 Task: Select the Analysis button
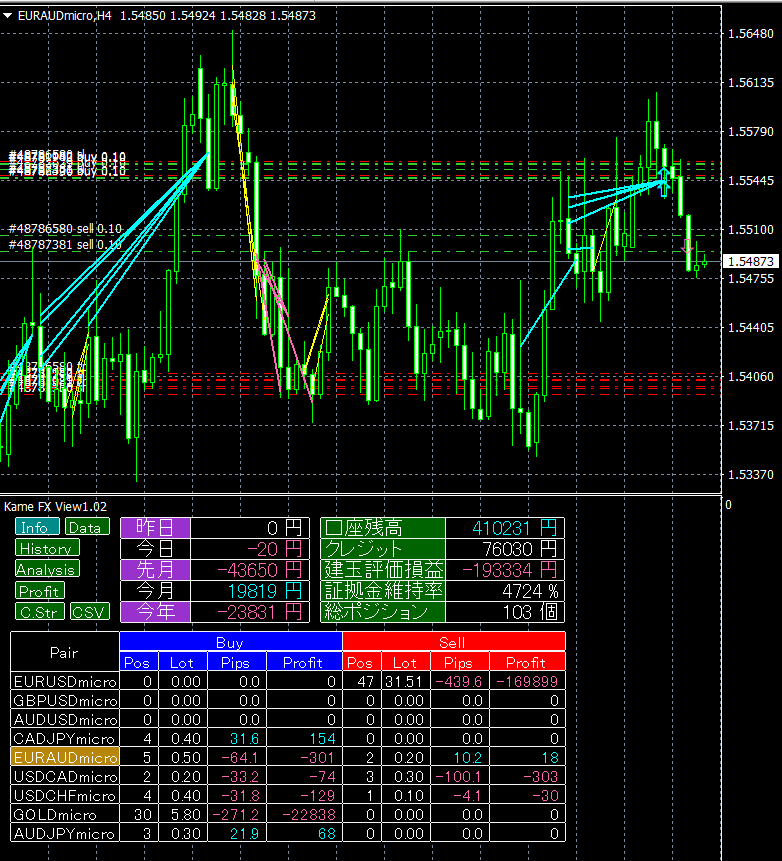pos(47,569)
